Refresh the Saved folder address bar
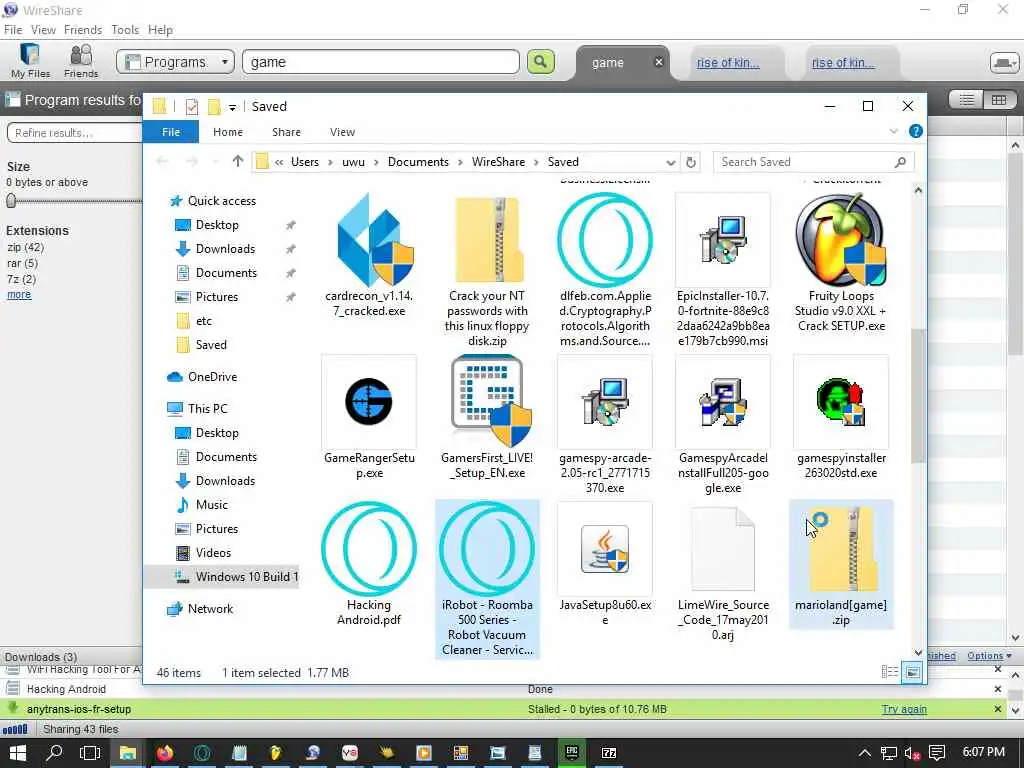Screen dimensions: 1024x768 point(691,162)
